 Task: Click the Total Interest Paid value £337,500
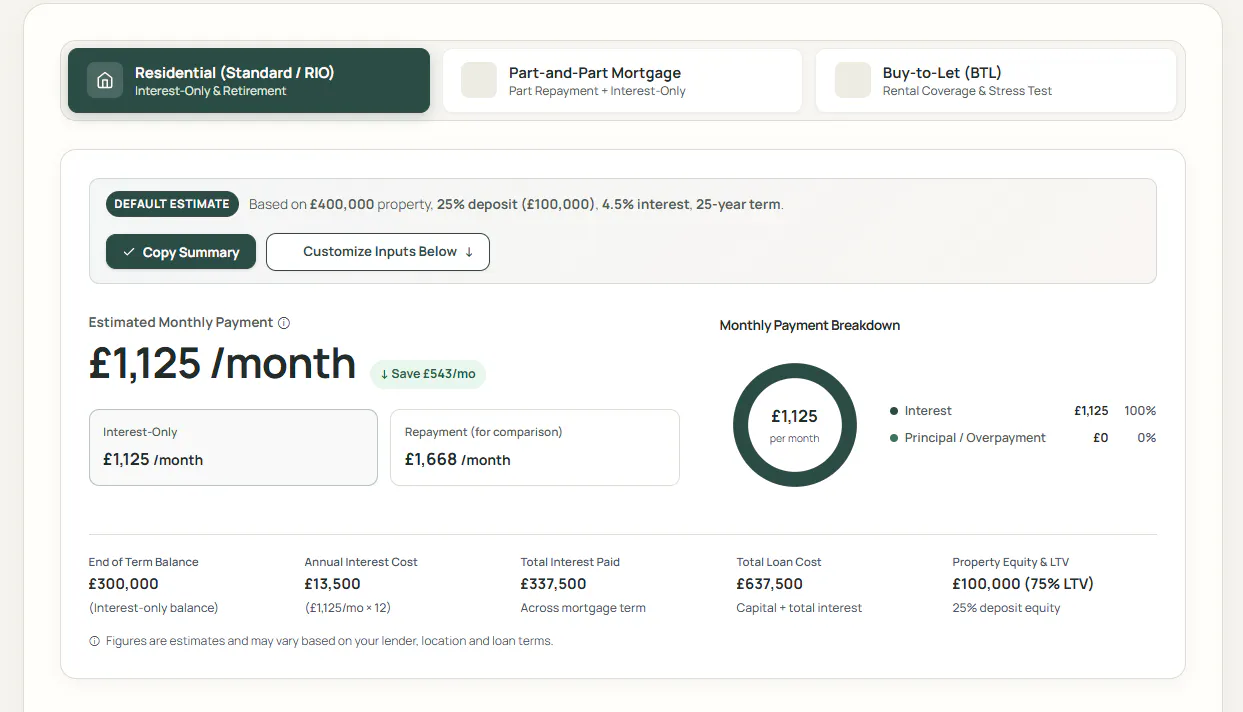tap(554, 584)
